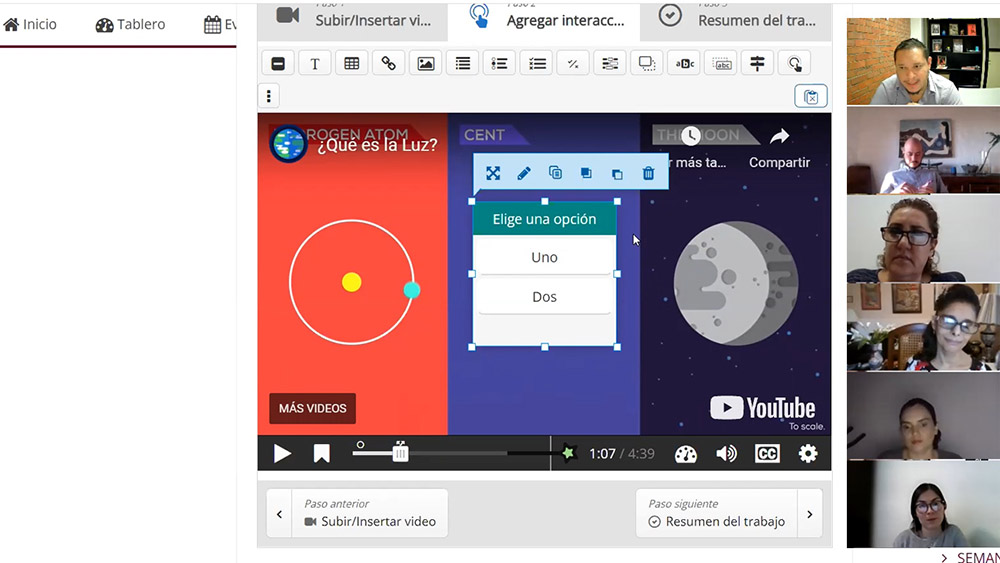Viewport: 1000px width, 563px height.
Task: Delete the selected interaction with the trash icon
Action: coord(648,173)
